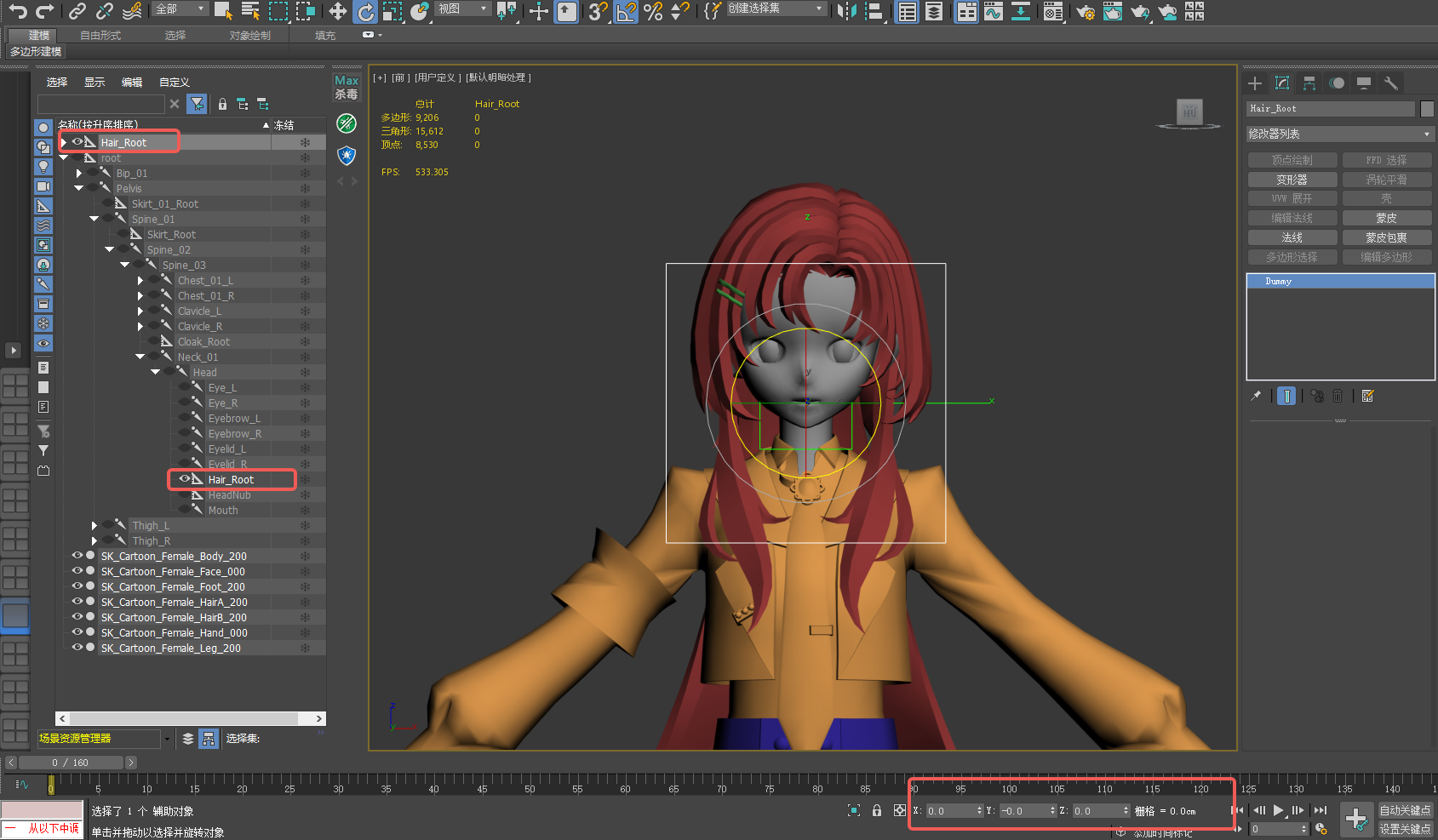Activate the Select and Move tool
The width and height of the screenshot is (1438, 840).
pos(338,10)
